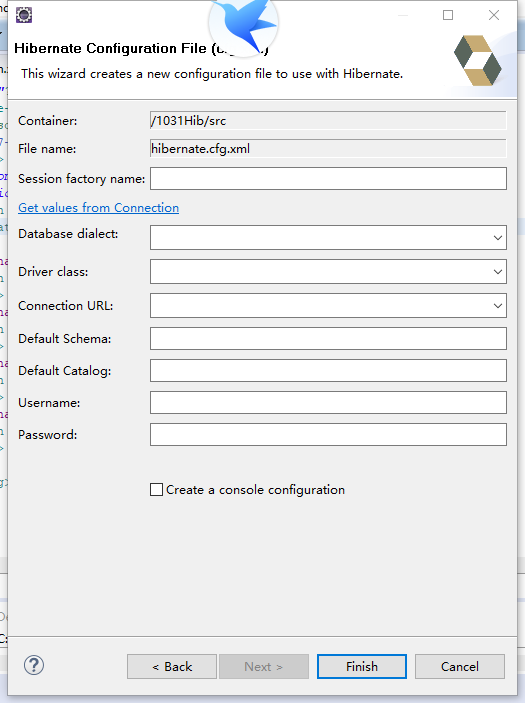The image size is (525, 703).
Task: Click Get values from Connection link
Action: point(99,208)
